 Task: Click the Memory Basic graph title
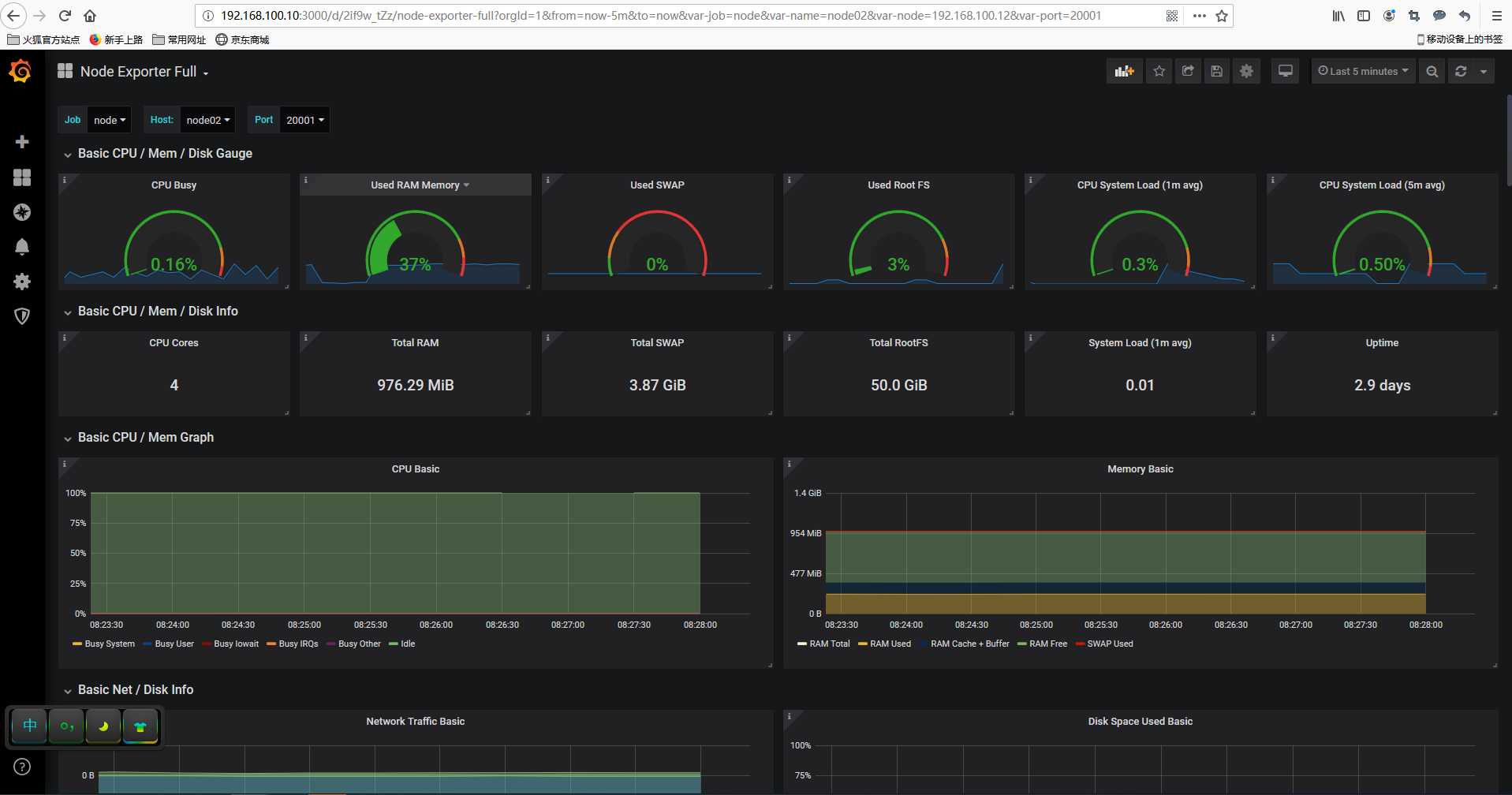coord(1140,469)
